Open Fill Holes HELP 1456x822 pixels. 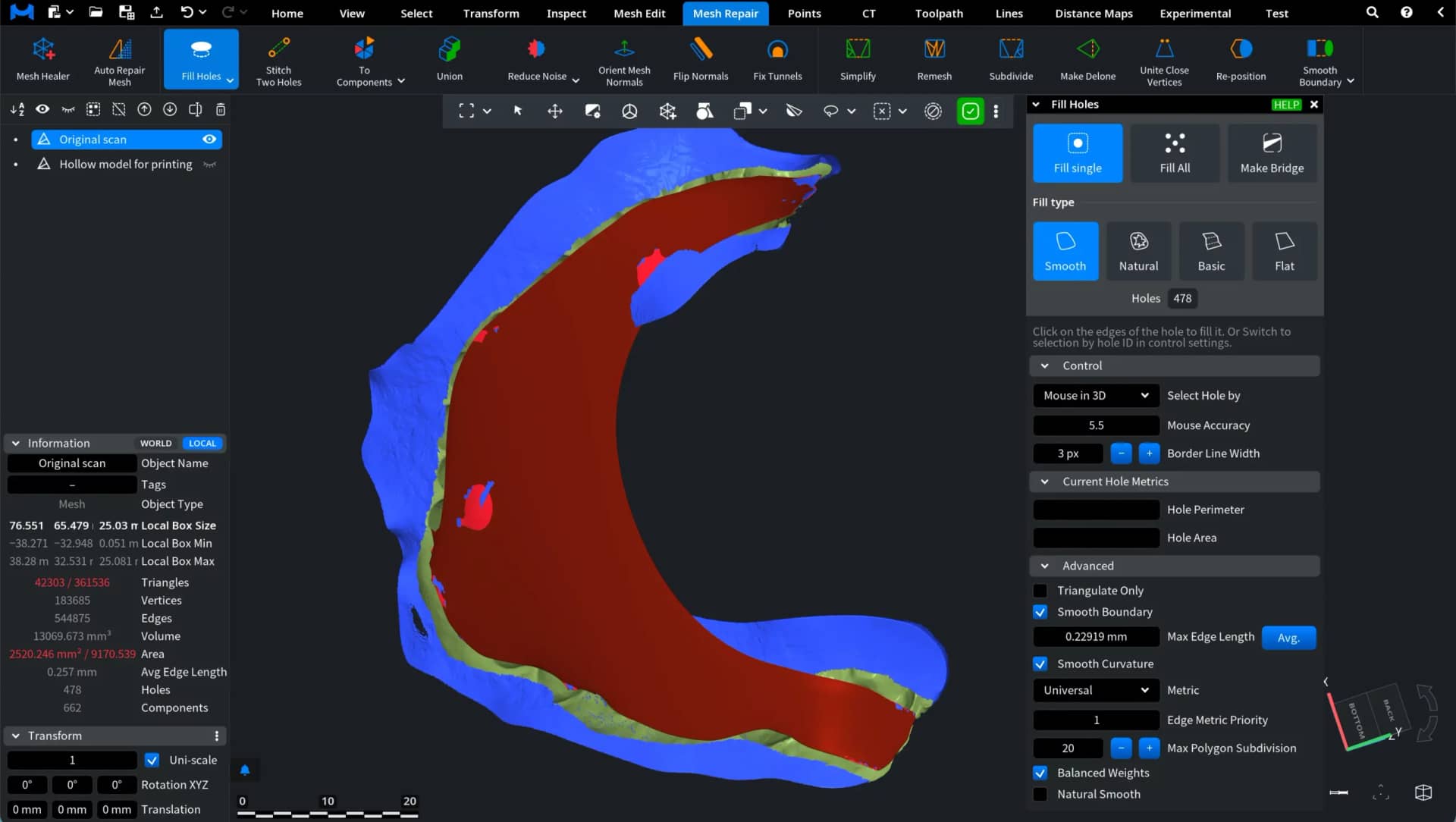click(1286, 105)
